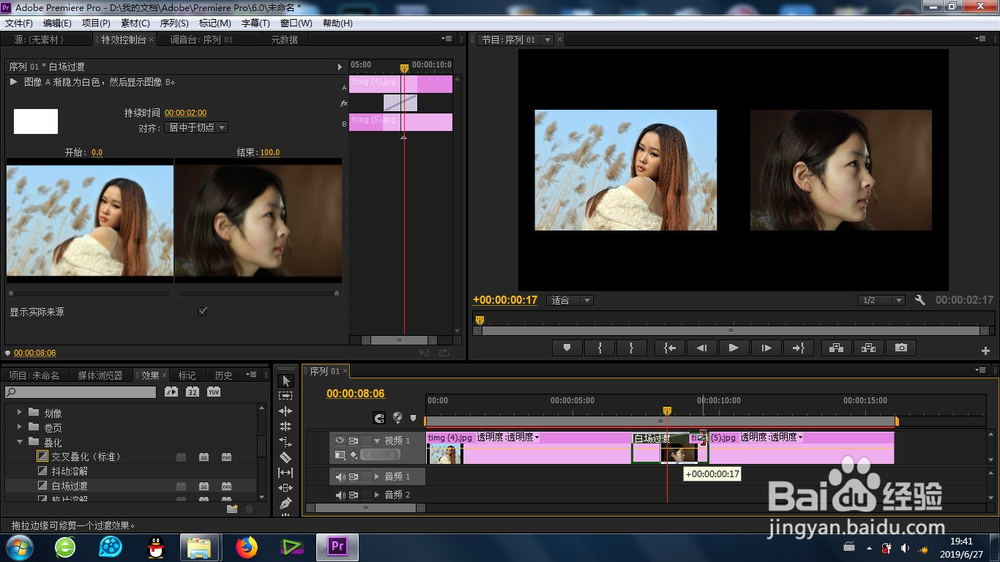Click Mark In button
The image size is (1000, 562).
pyautogui.click(x=599, y=348)
